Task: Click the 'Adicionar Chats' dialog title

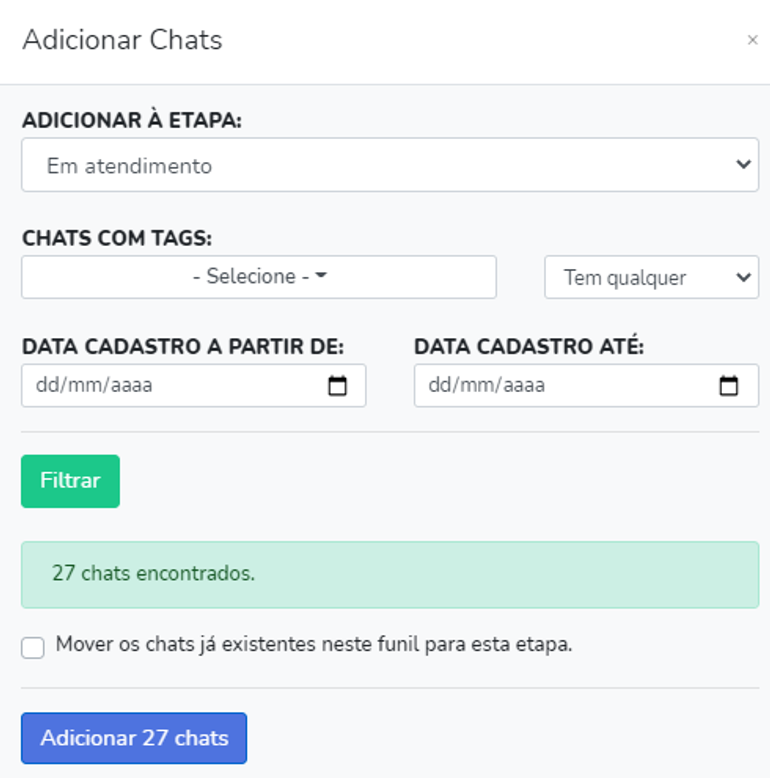Action: point(123,40)
